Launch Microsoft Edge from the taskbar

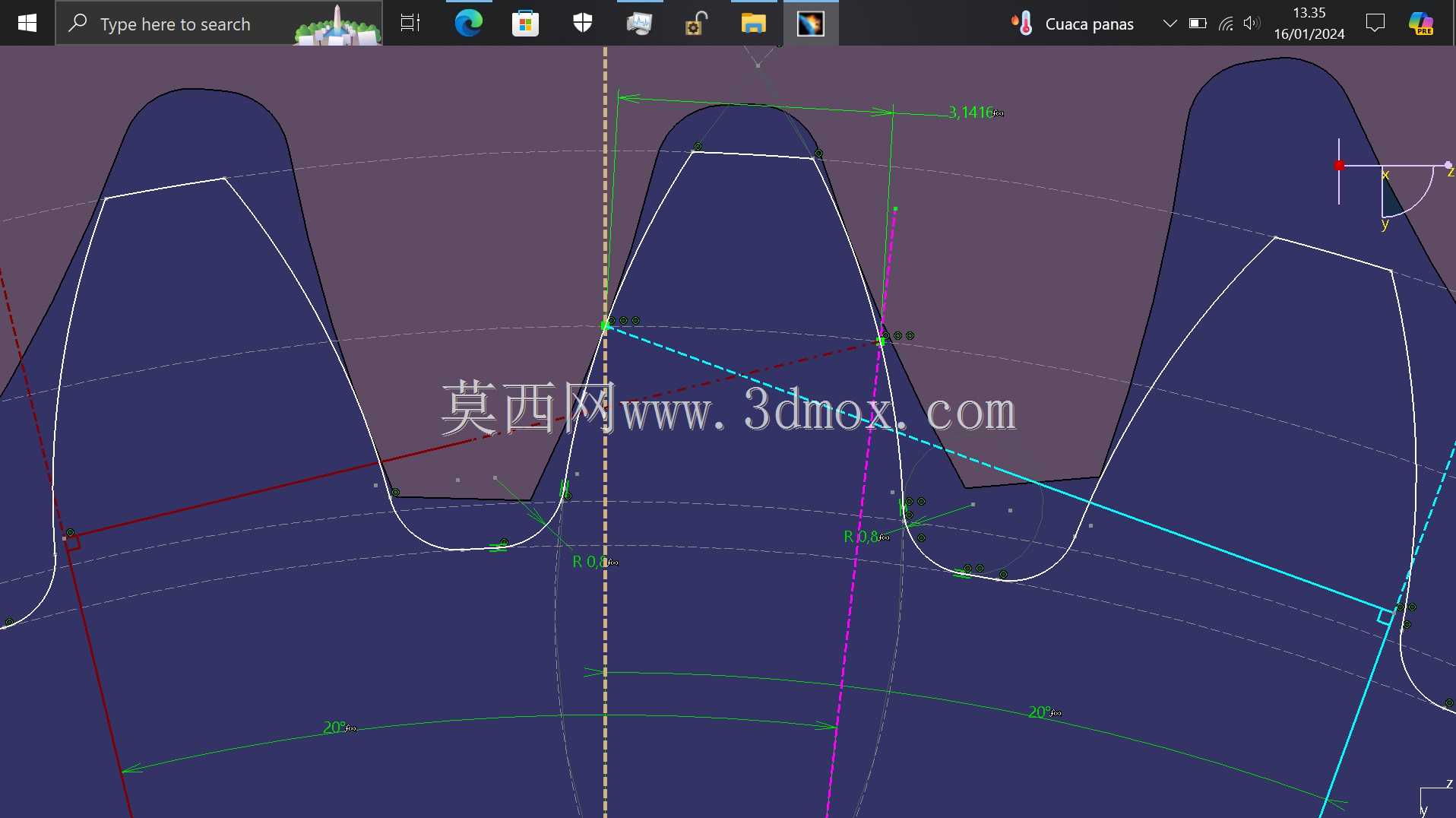[x=468, y=23]
